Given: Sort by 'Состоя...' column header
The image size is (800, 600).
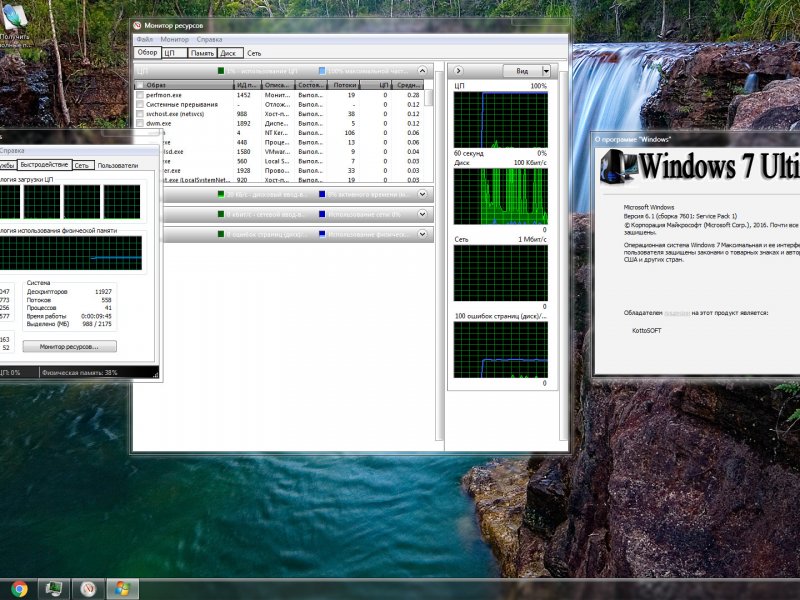Looking at the screenshot, I should pos(311,85).
